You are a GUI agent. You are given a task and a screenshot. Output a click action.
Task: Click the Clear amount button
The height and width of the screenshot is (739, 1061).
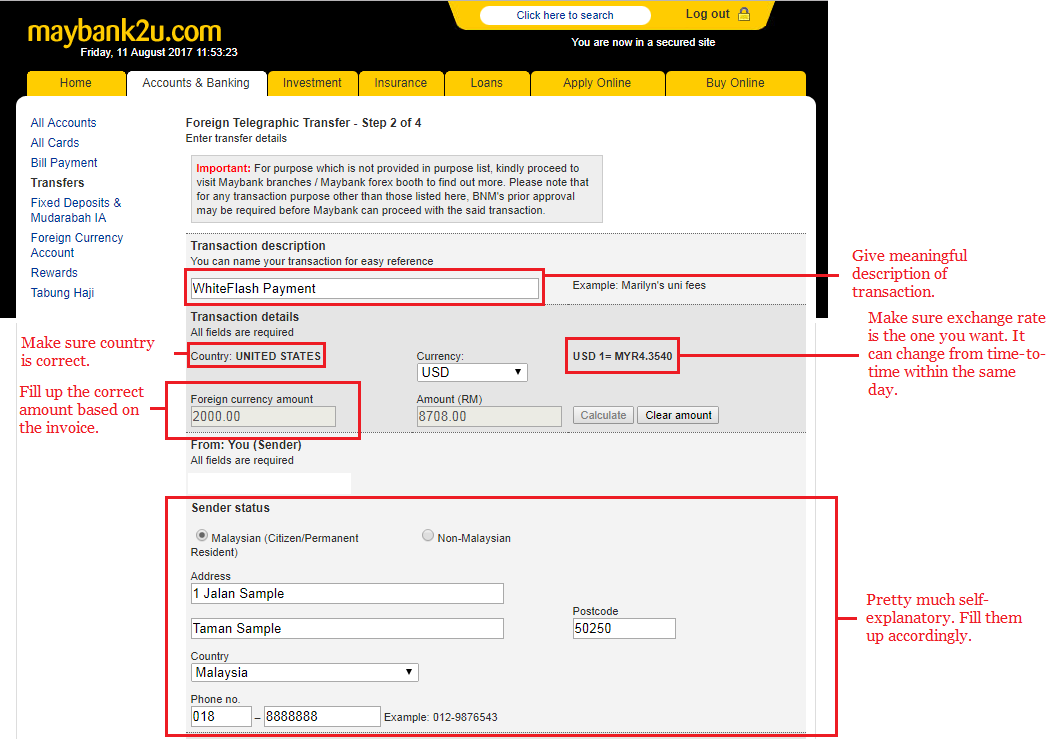point(678,415)
